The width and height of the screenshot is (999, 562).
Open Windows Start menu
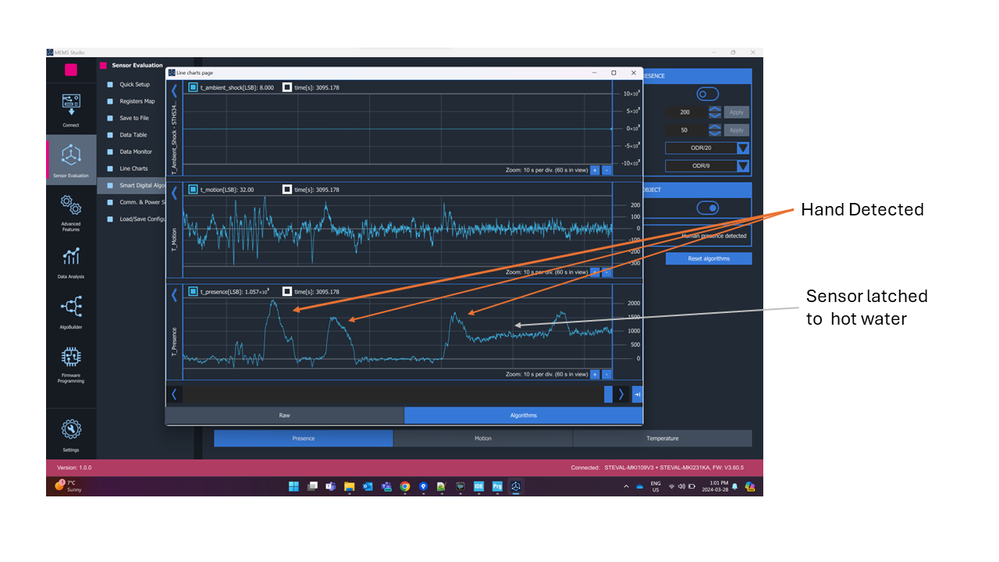pyautogui.click(x=293, y=486)
